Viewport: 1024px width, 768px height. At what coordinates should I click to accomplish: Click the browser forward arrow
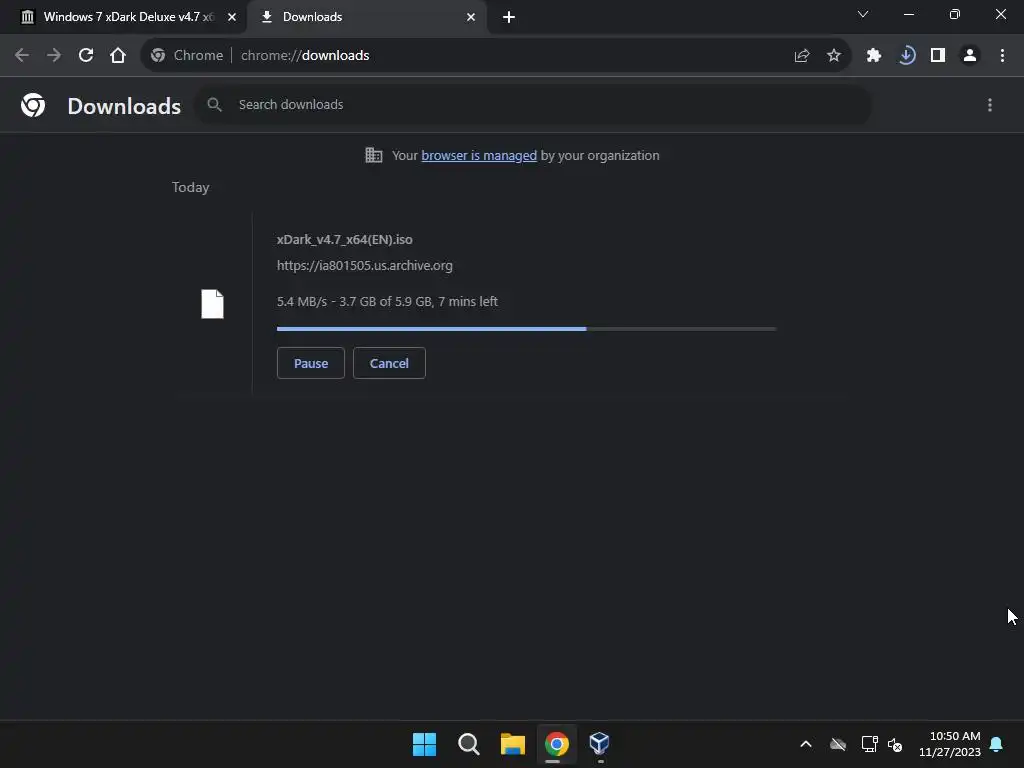pyautogui.click(x=54, y=56)
